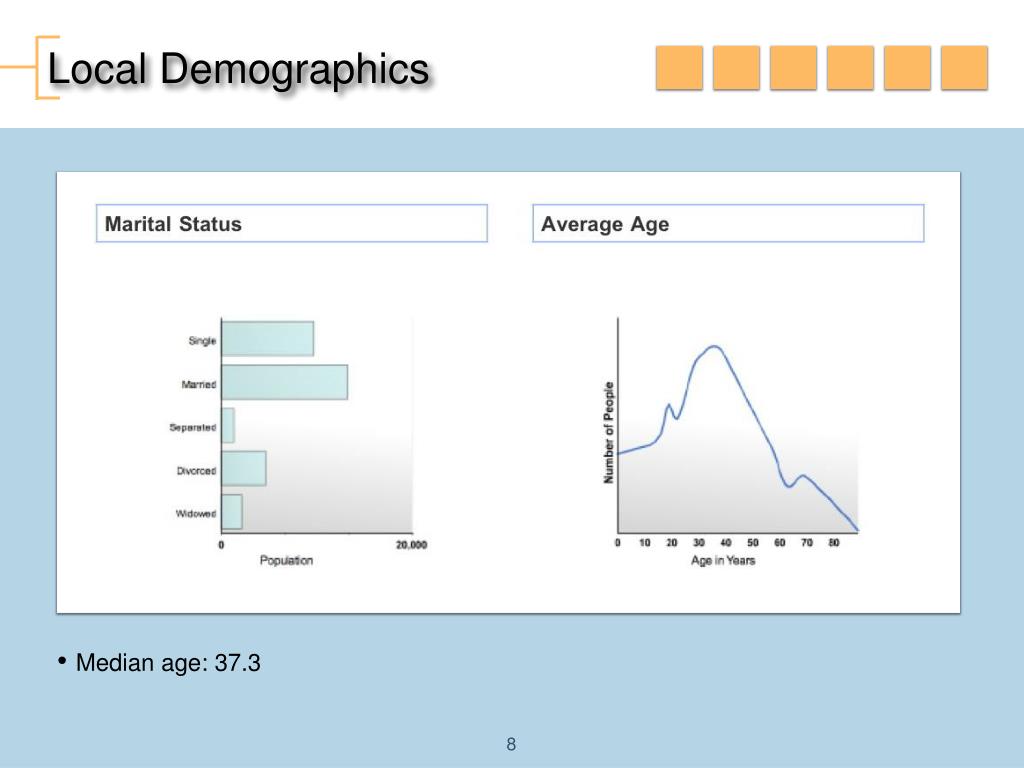Click the page number 8
1024x768 pixels.
(511, 744)
